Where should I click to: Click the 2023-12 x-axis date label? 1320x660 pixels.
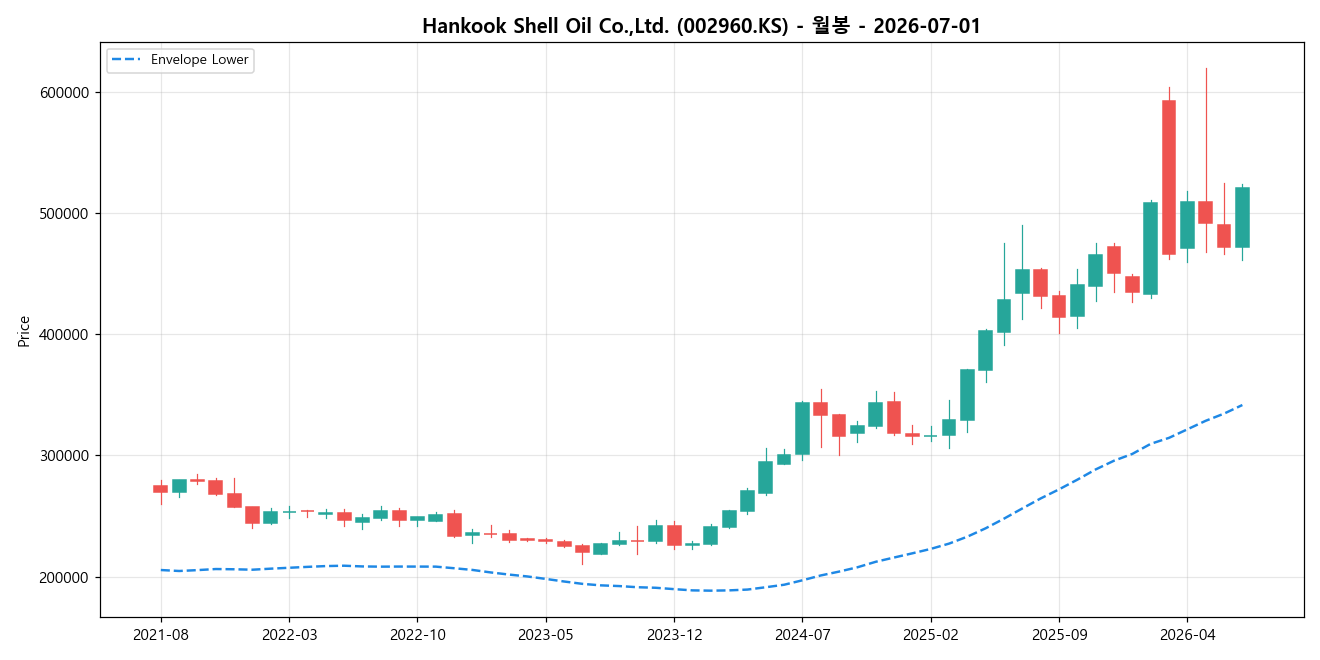pyautogui.click(x=675, y=635)
